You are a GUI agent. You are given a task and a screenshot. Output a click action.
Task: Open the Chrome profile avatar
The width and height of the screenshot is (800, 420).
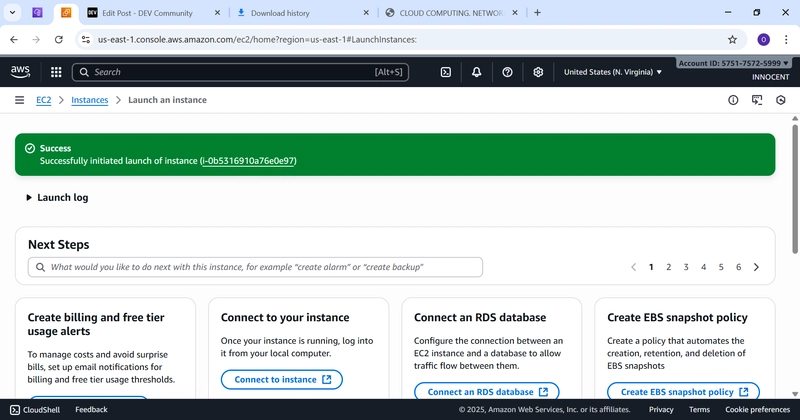click(x=763, y=39)
